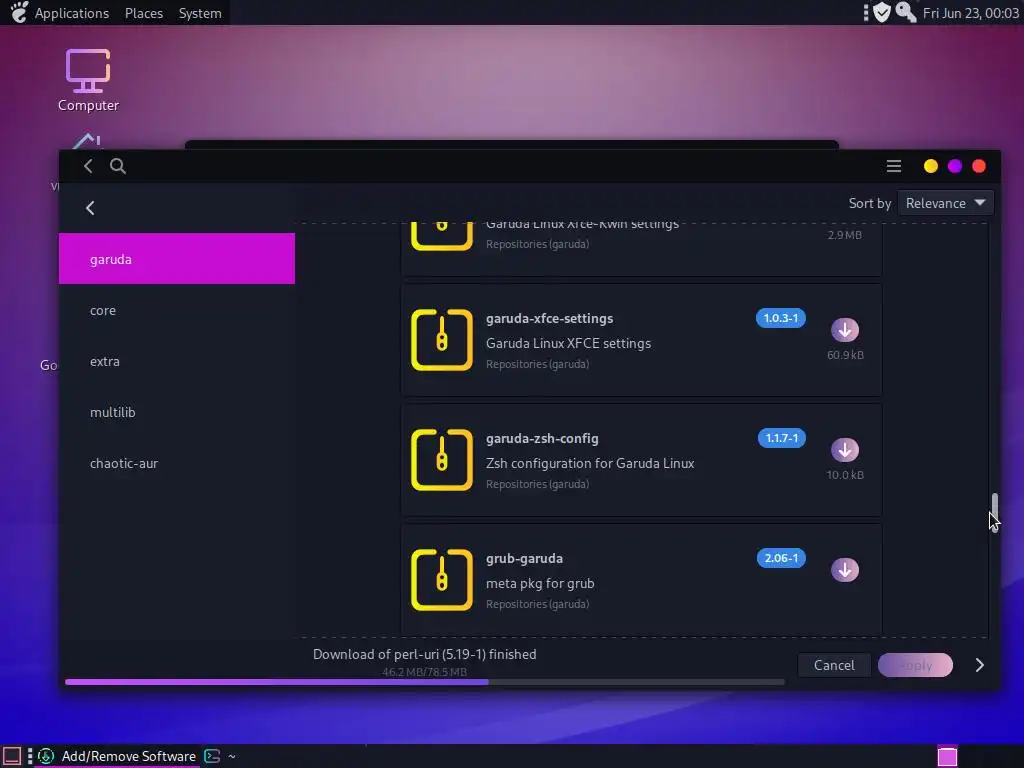Screen dimensions: 1024x768
Task: Click the back chevron above the repository list
Action: (90, 208)
